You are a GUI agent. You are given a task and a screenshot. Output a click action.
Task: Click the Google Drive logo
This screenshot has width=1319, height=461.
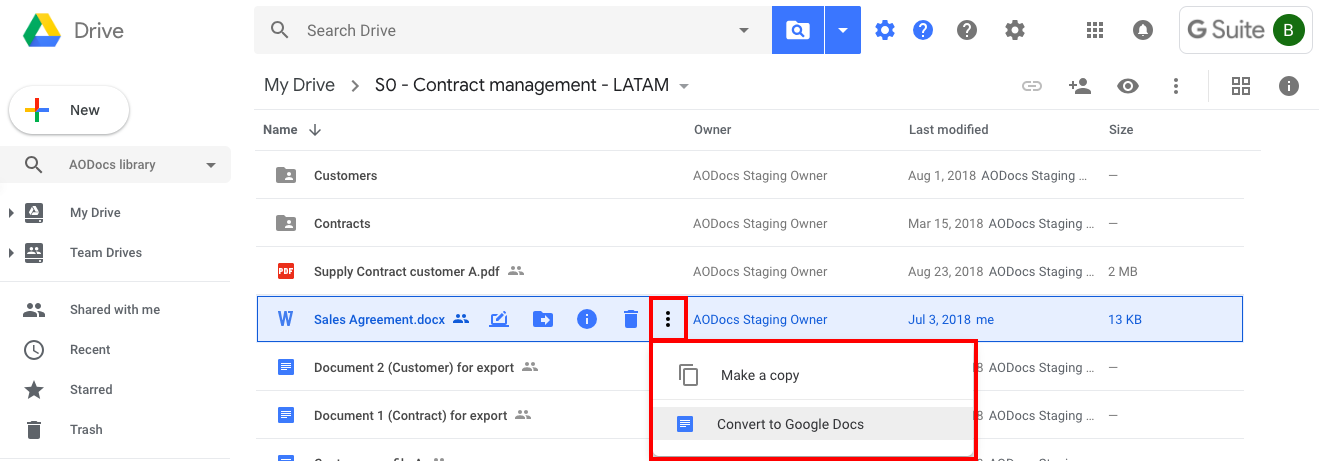click(x=41, y=30)
